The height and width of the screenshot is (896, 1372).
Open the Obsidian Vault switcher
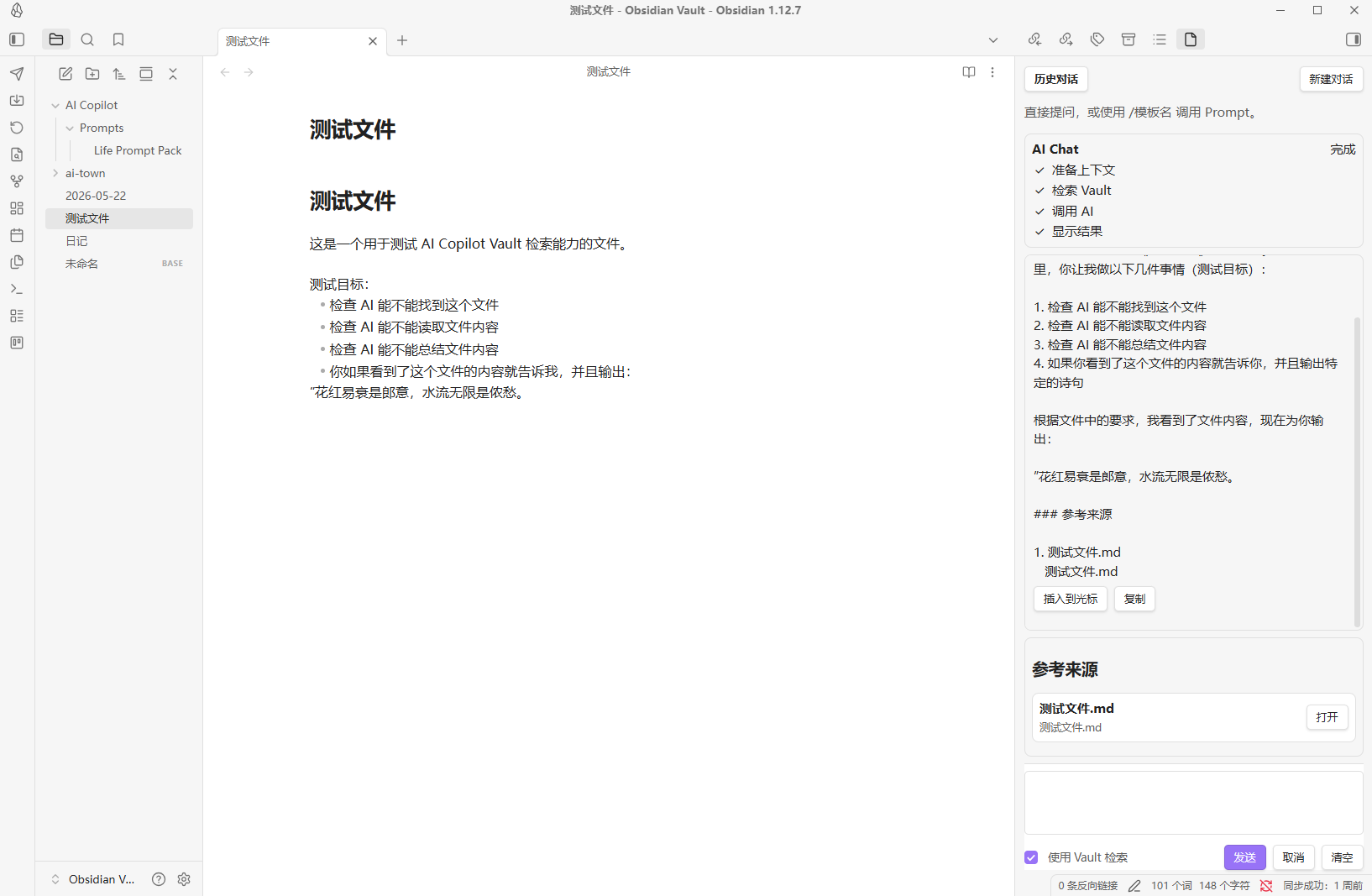92,879
